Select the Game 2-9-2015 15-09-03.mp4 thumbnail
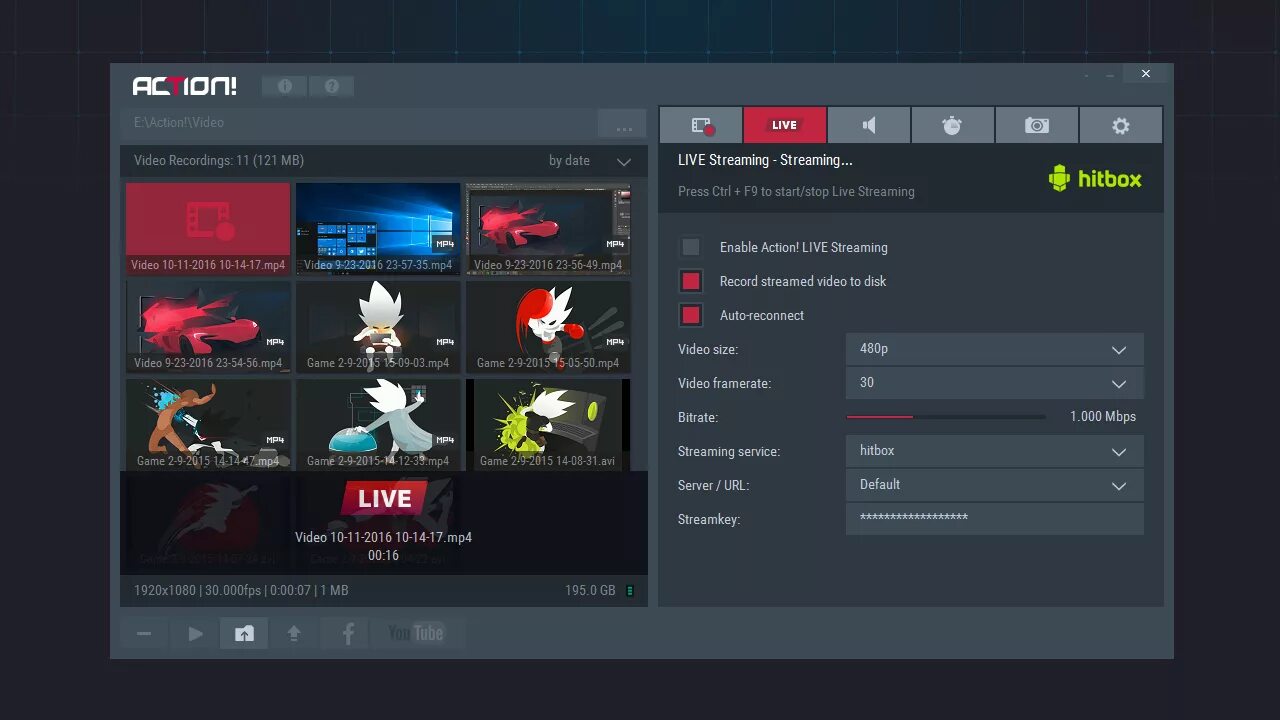This screenshot has height=720, width=1280. (x=378, y=326)
